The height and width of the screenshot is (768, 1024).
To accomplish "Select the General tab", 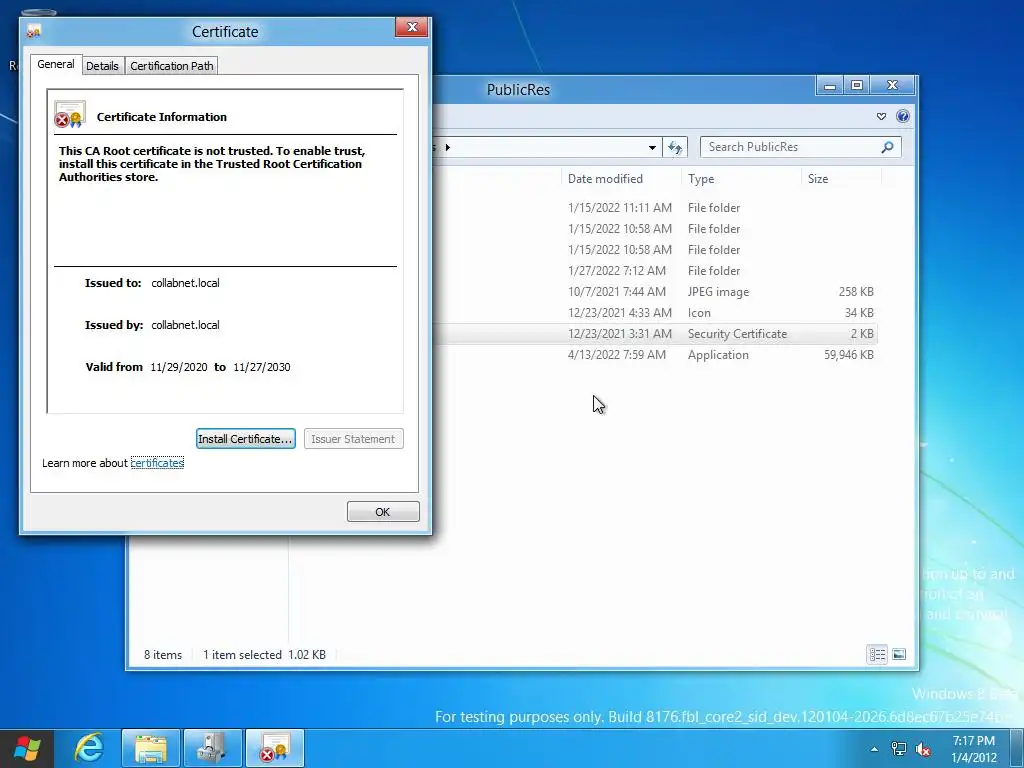I will click(x=56, y=64).
